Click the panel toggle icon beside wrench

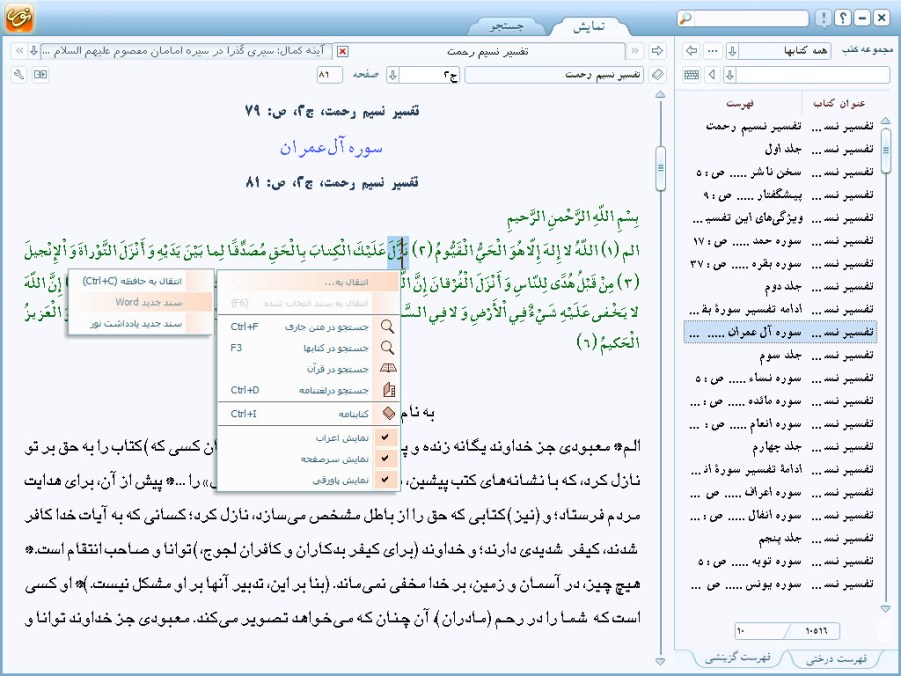click(40, 75)
